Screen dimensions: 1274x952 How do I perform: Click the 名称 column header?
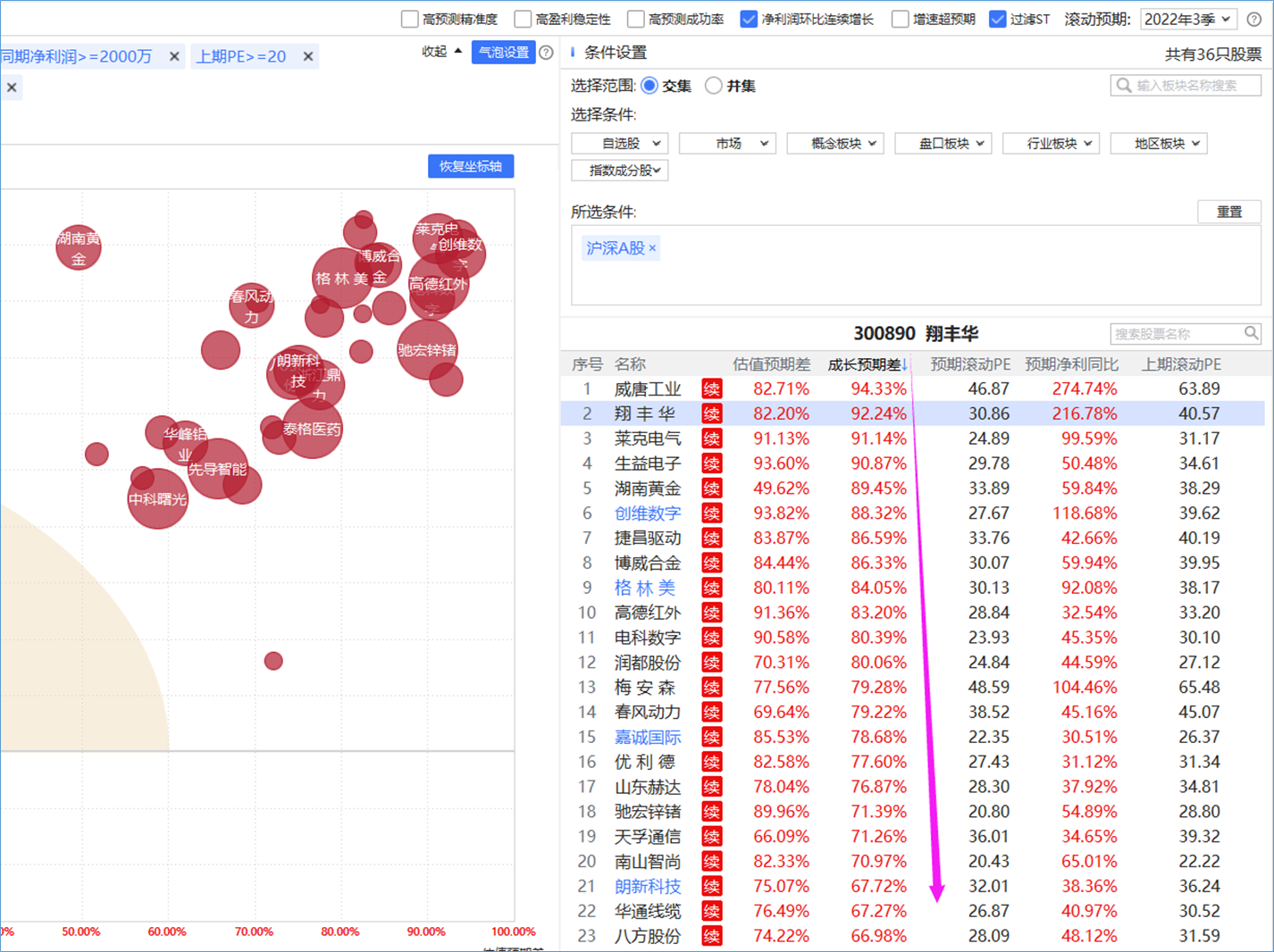click(x=630, y=364)
